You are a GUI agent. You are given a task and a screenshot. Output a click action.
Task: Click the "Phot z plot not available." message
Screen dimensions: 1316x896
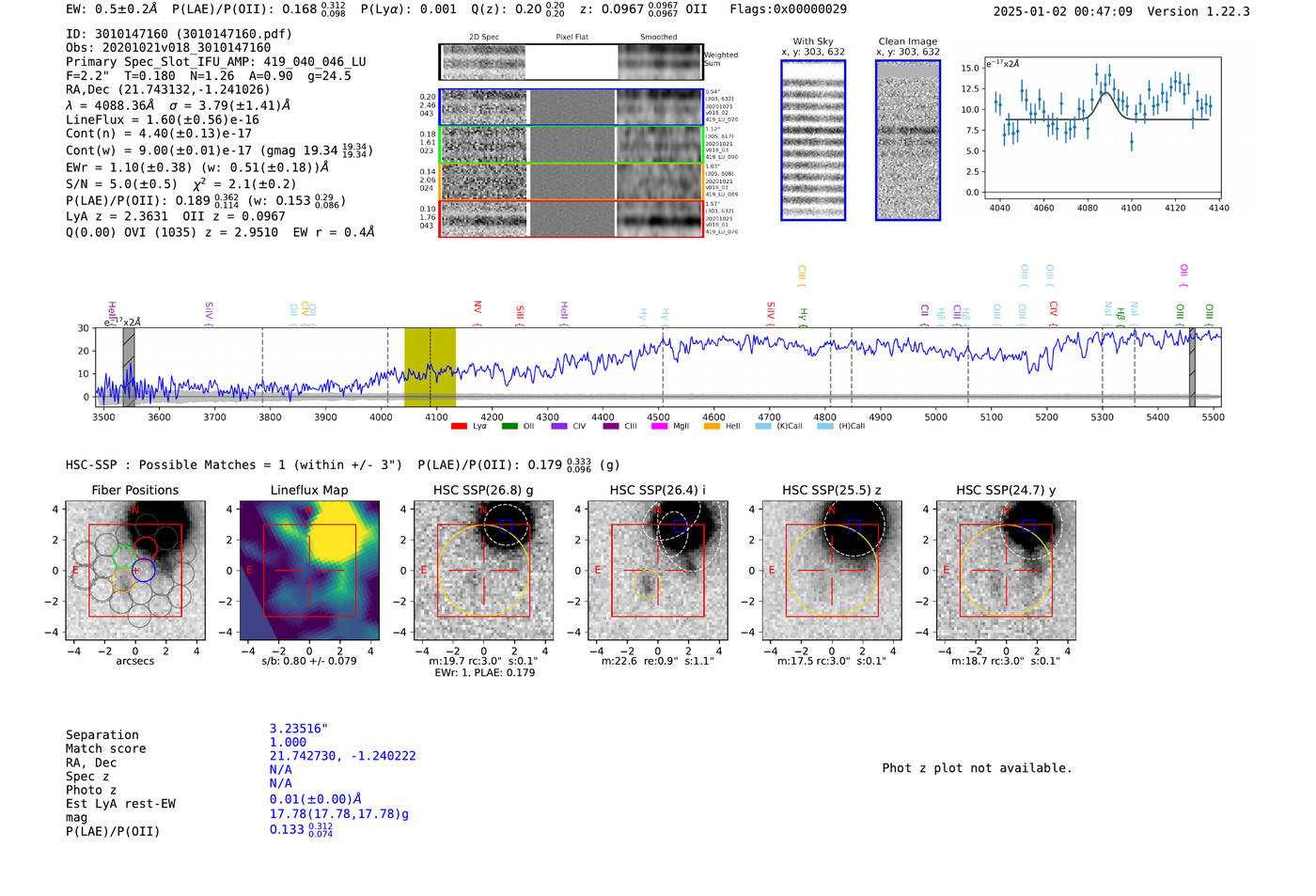pyautogui.click(x=977, y=768)
